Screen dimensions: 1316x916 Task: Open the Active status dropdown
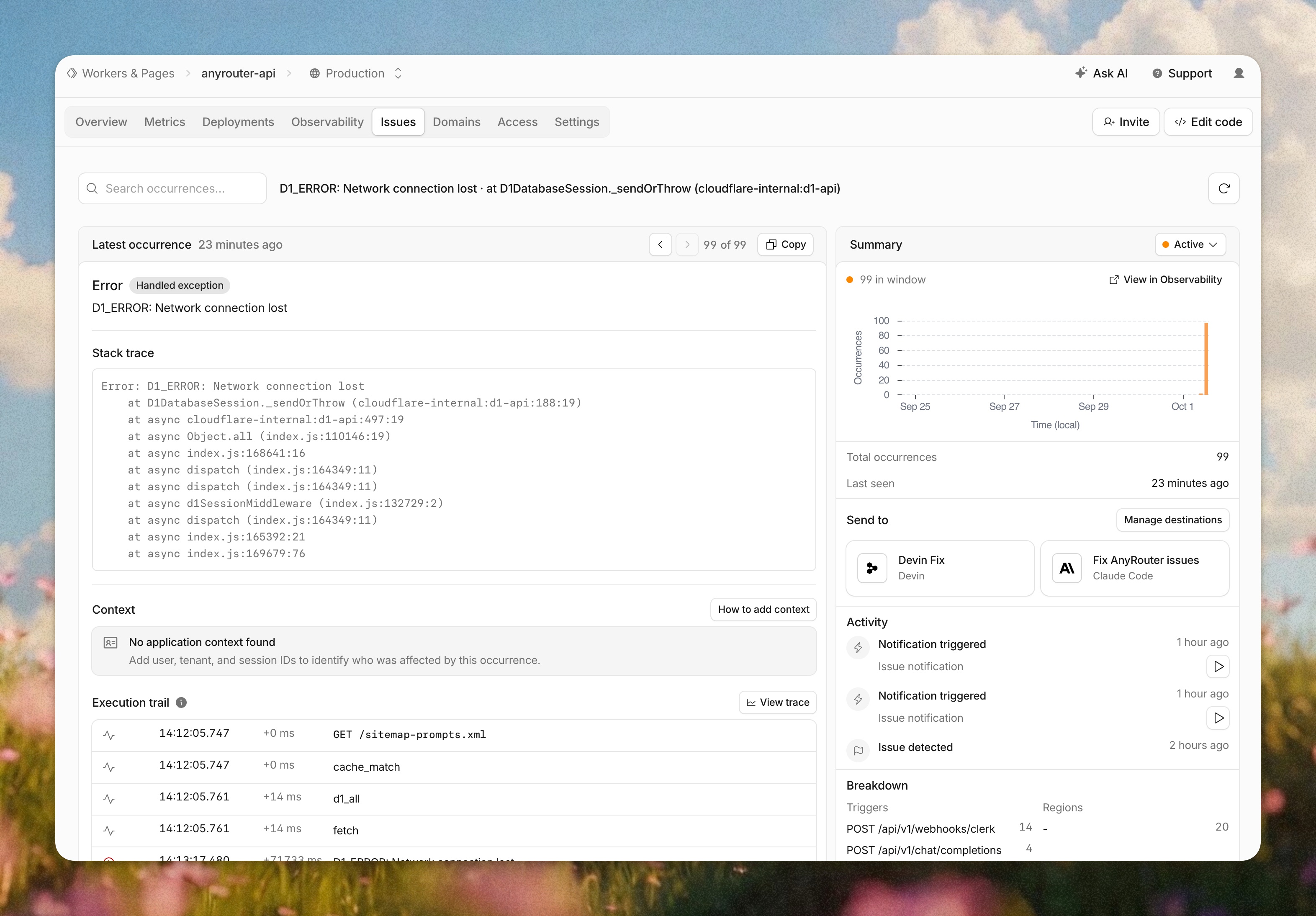(1190, 245)
